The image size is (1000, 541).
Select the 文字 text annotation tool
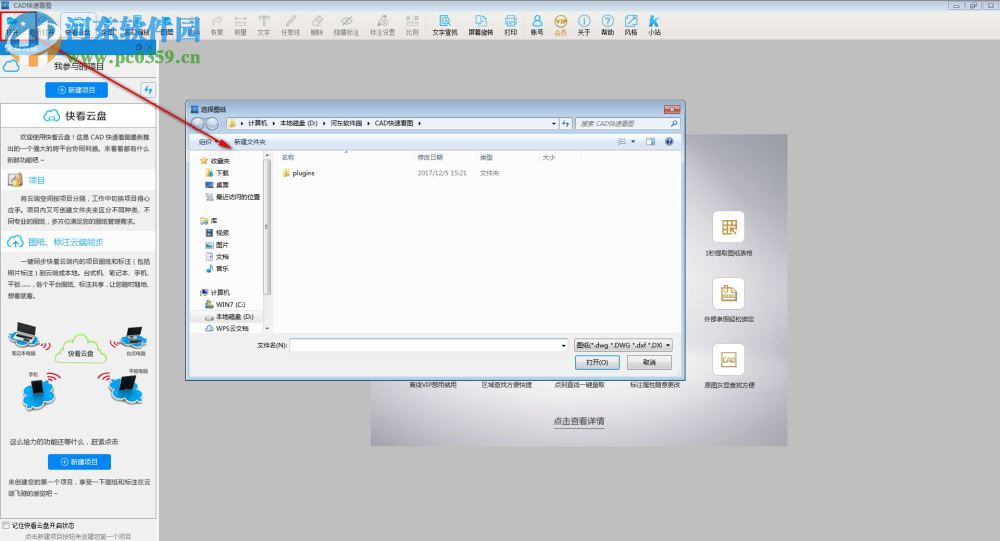pos(264,26)
